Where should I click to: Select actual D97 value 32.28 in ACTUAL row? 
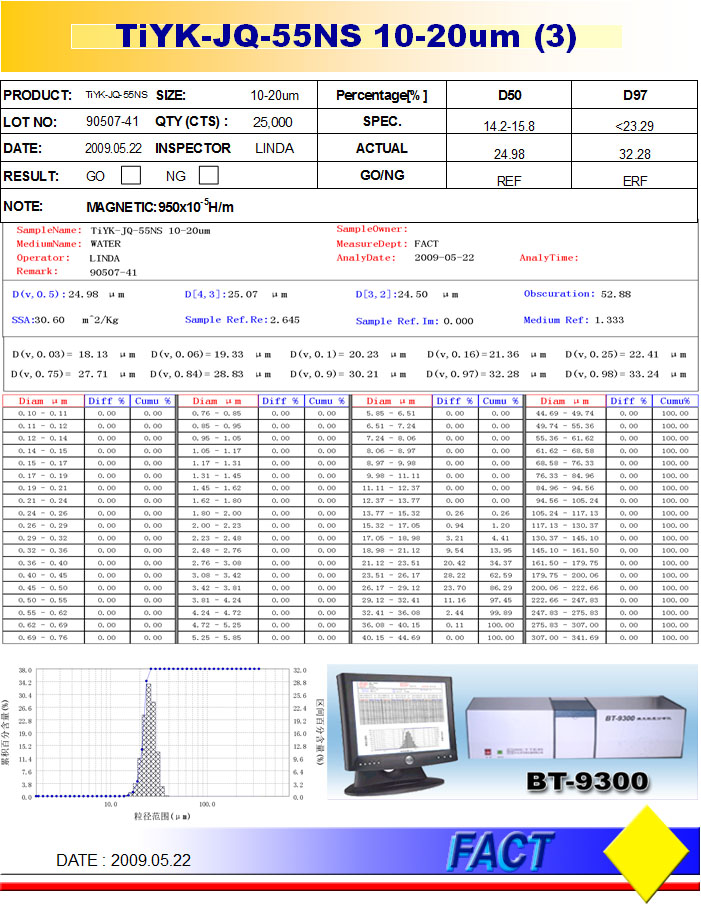point(635,155)
